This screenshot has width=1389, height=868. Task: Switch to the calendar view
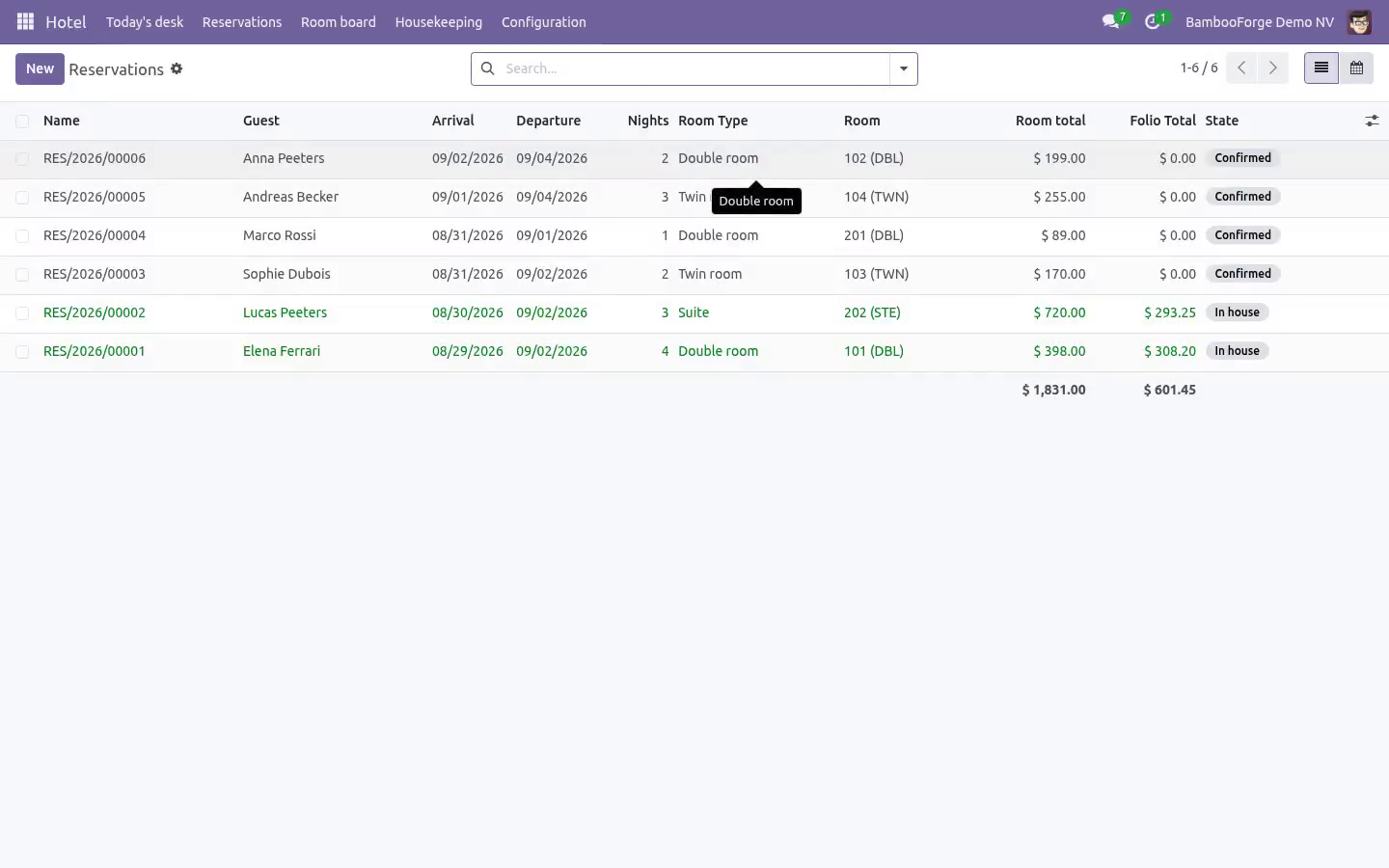(1356, 68)
